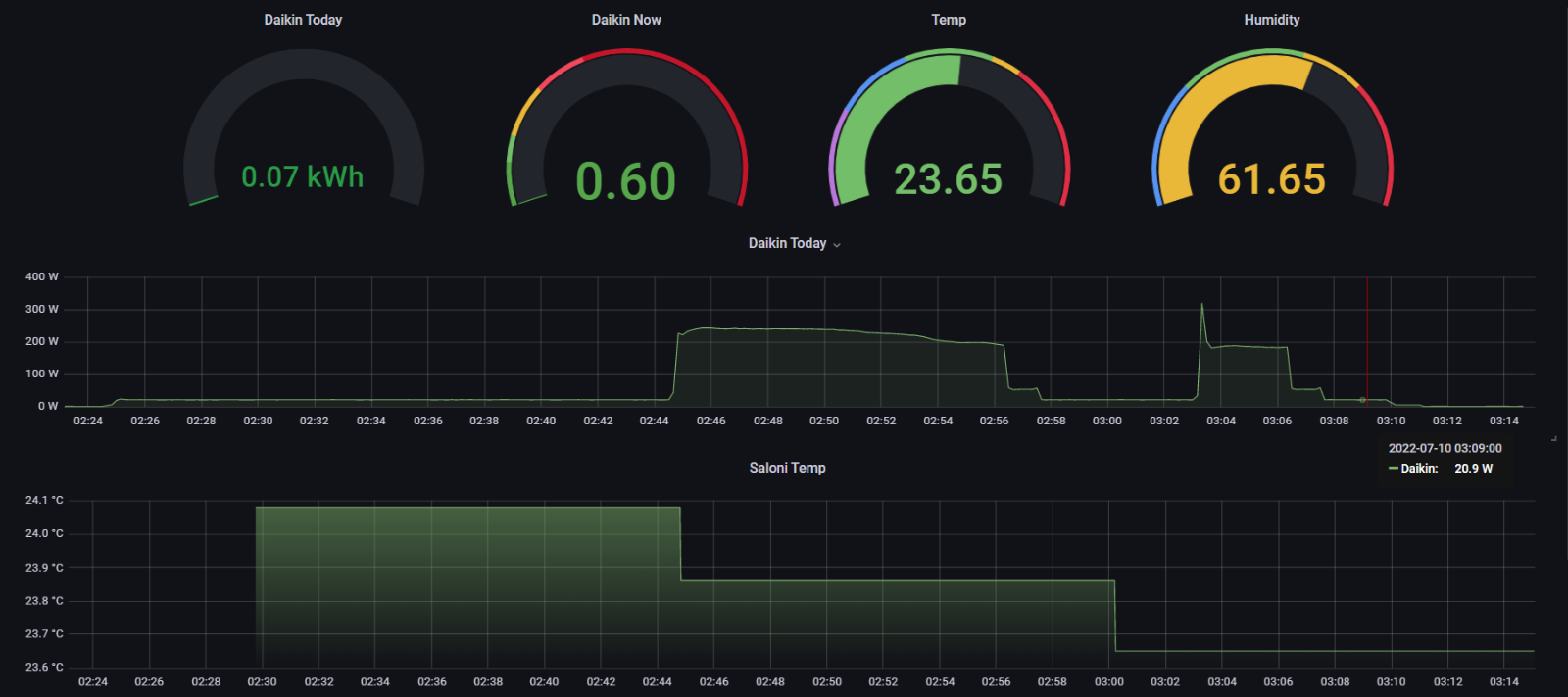Open the "Daikin Today" gauge panel title

pos(303,20)
